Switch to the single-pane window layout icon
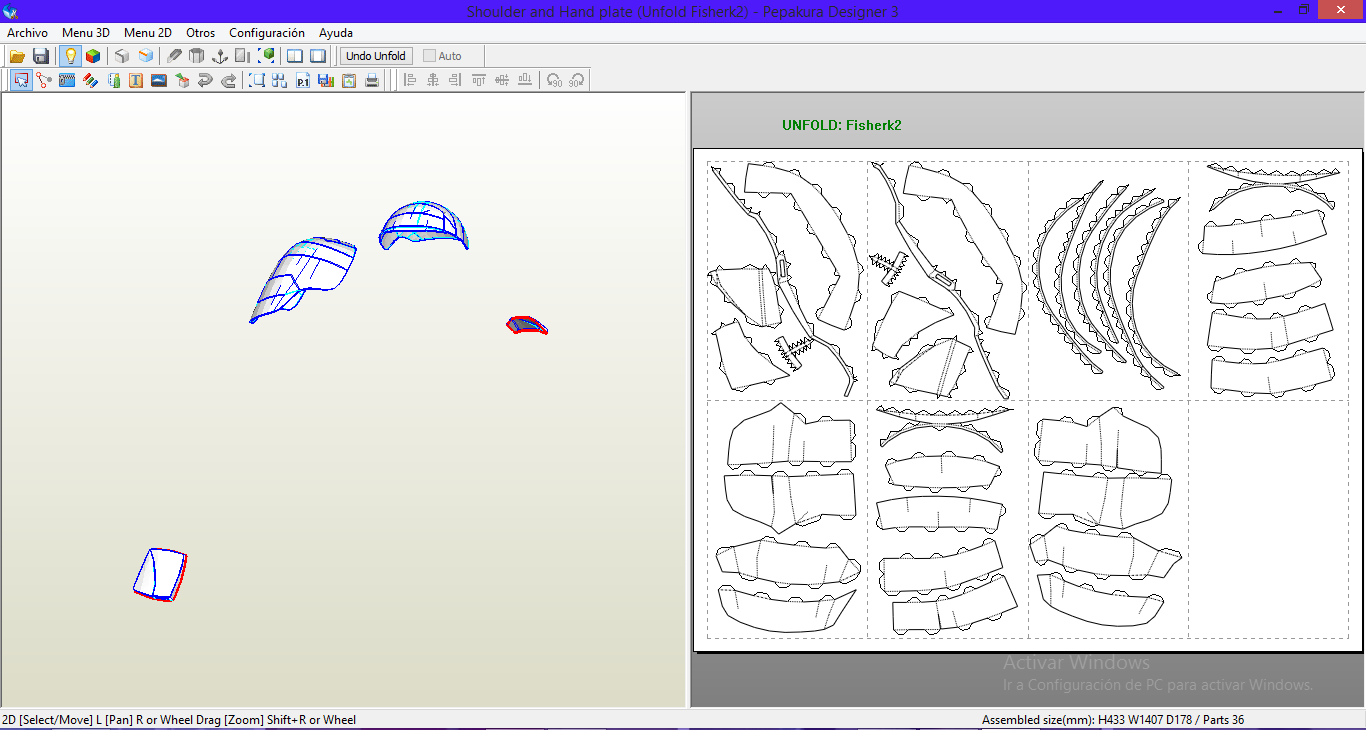 pos(318,56)
